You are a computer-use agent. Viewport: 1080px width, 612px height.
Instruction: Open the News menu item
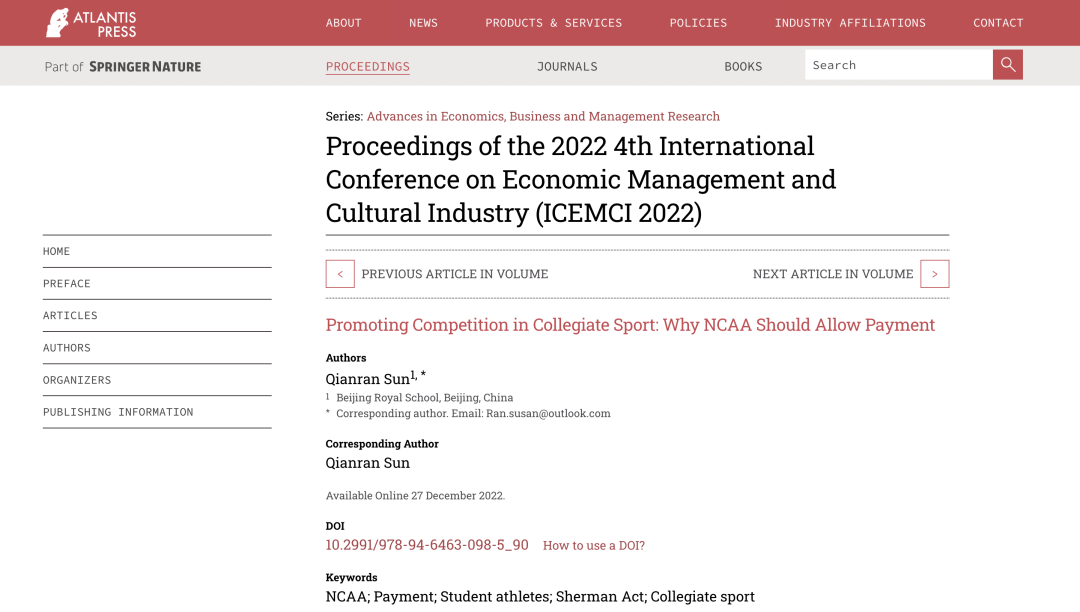tap(423, 23)
